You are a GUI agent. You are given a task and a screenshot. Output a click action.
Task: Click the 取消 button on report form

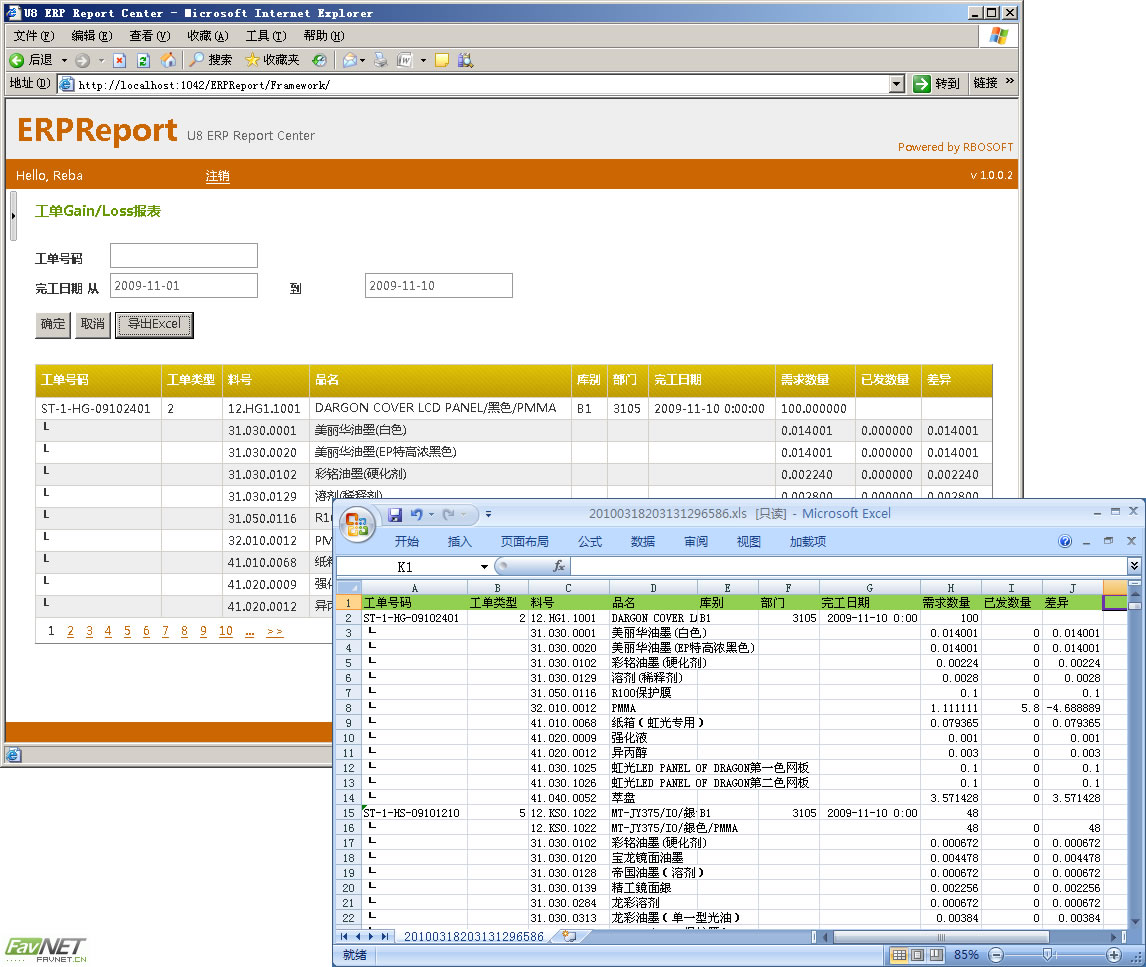pyautogui.click(x=92, y=325)
